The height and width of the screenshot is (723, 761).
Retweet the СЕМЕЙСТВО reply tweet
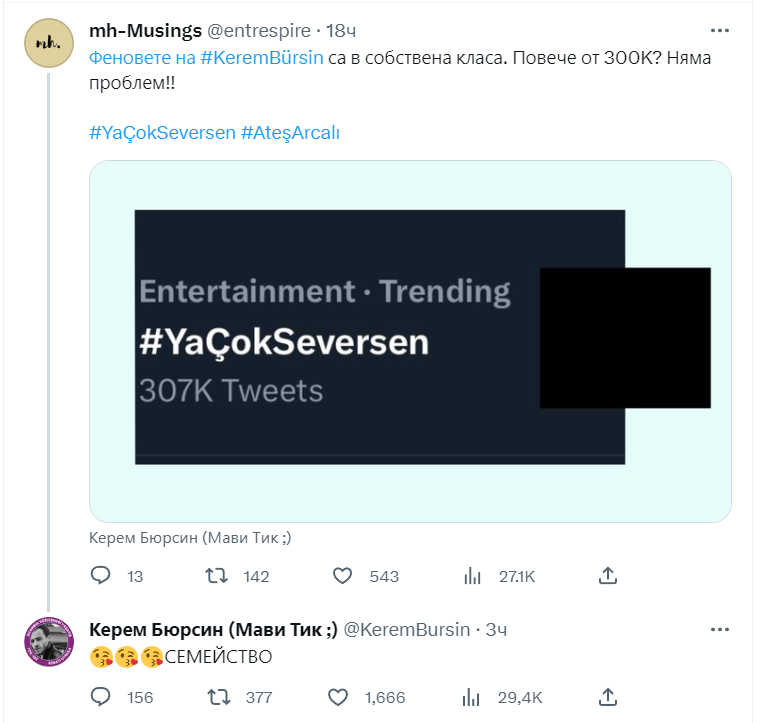(x=215, y=697)
